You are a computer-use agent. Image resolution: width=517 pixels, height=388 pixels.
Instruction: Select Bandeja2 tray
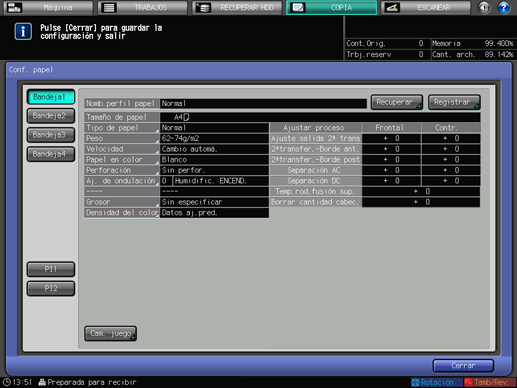[51, 116]
